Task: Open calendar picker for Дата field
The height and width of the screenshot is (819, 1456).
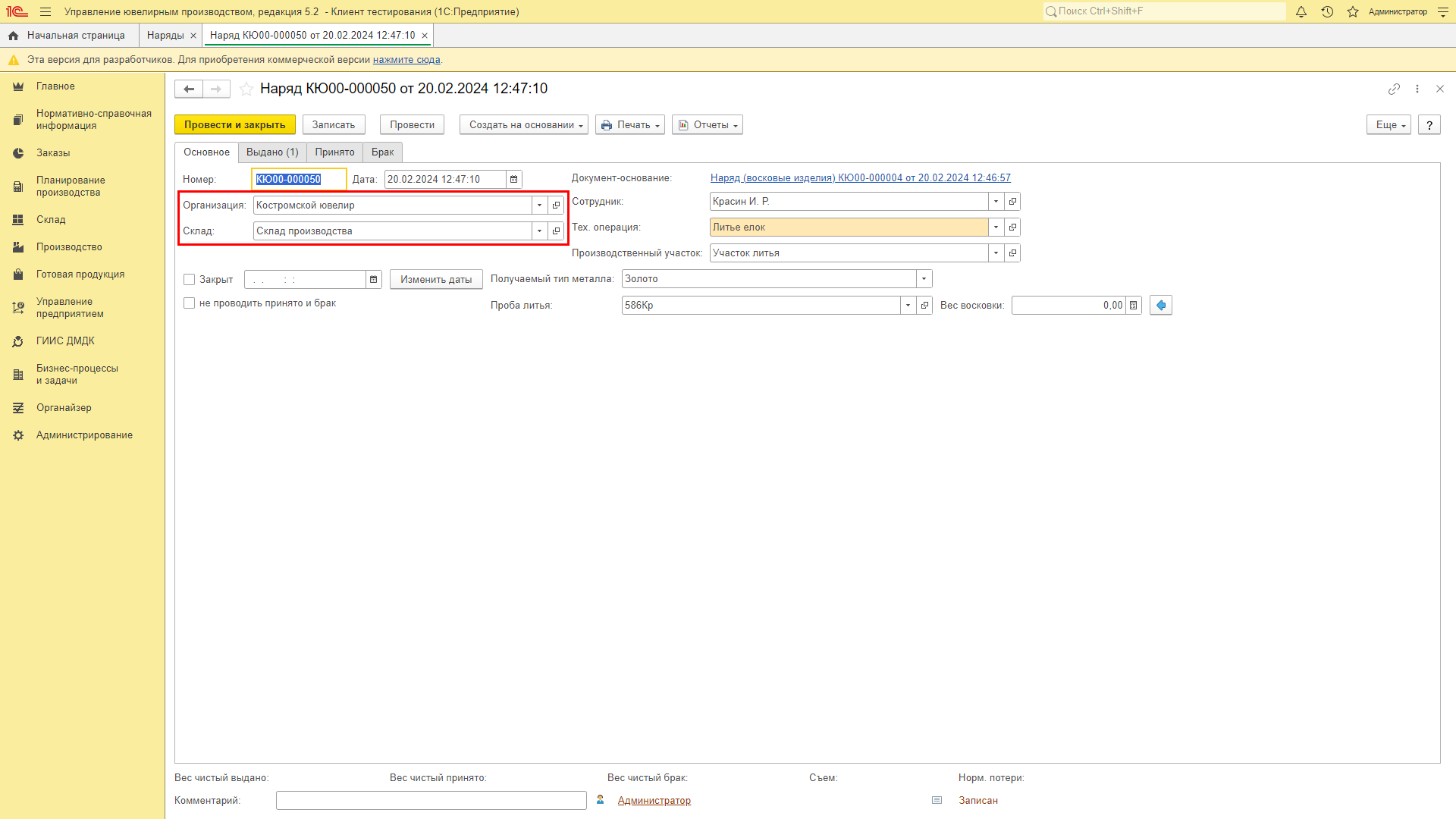Action: (514, 180)
